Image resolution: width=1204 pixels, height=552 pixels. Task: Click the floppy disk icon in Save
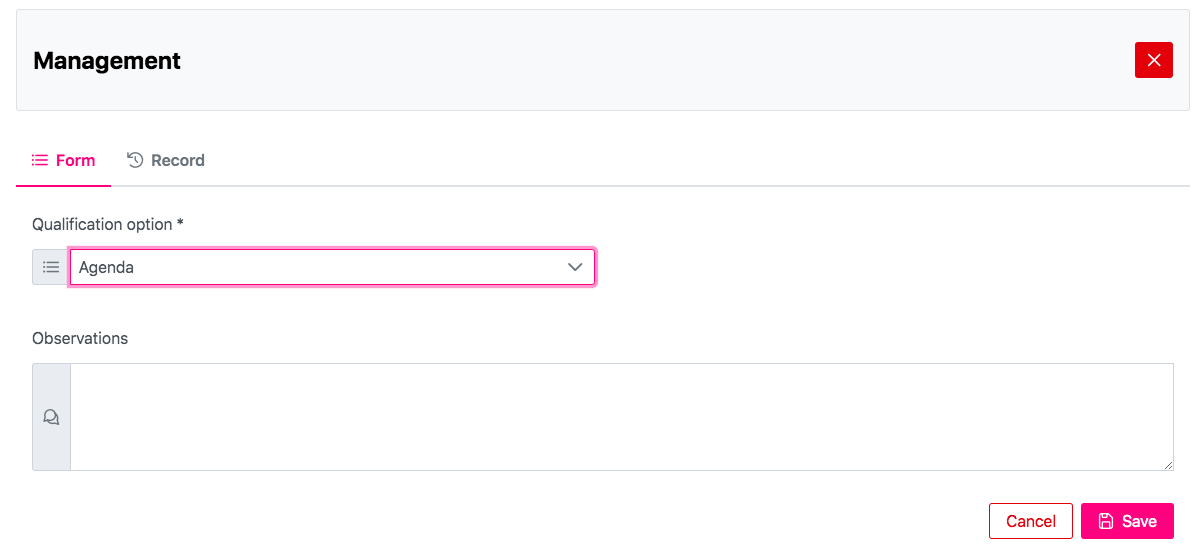pyautogui.click(x=1105, y=521)
